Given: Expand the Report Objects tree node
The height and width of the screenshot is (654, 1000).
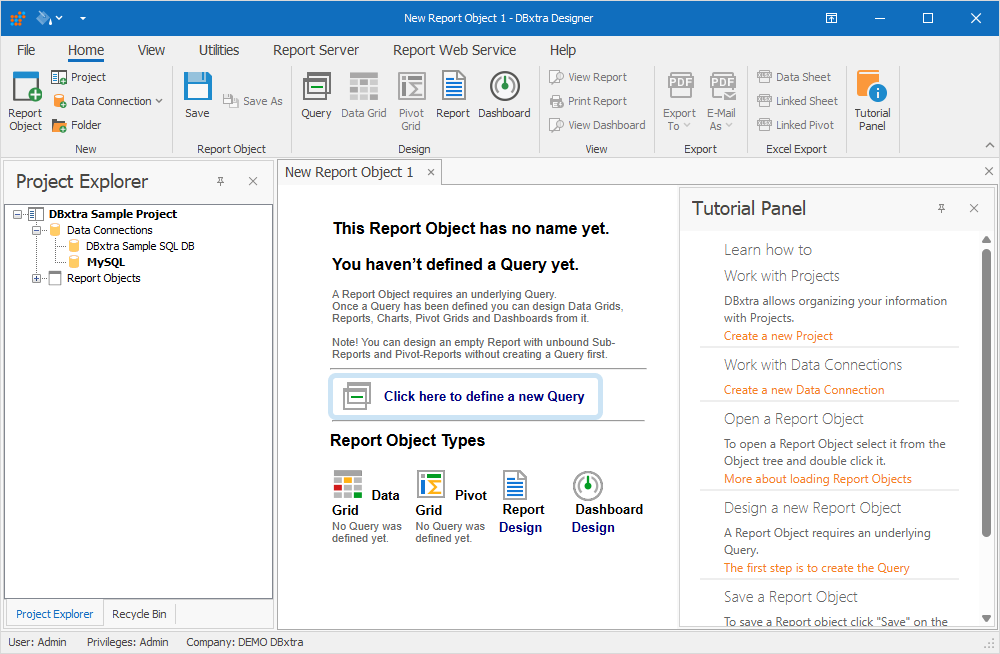Looking at the screenshot, I should tap(36, 278).
